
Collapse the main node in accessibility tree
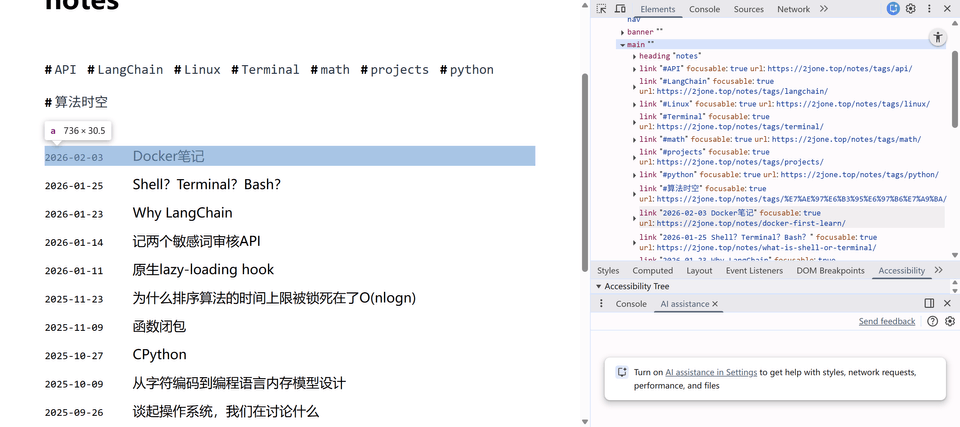point(622,45)
